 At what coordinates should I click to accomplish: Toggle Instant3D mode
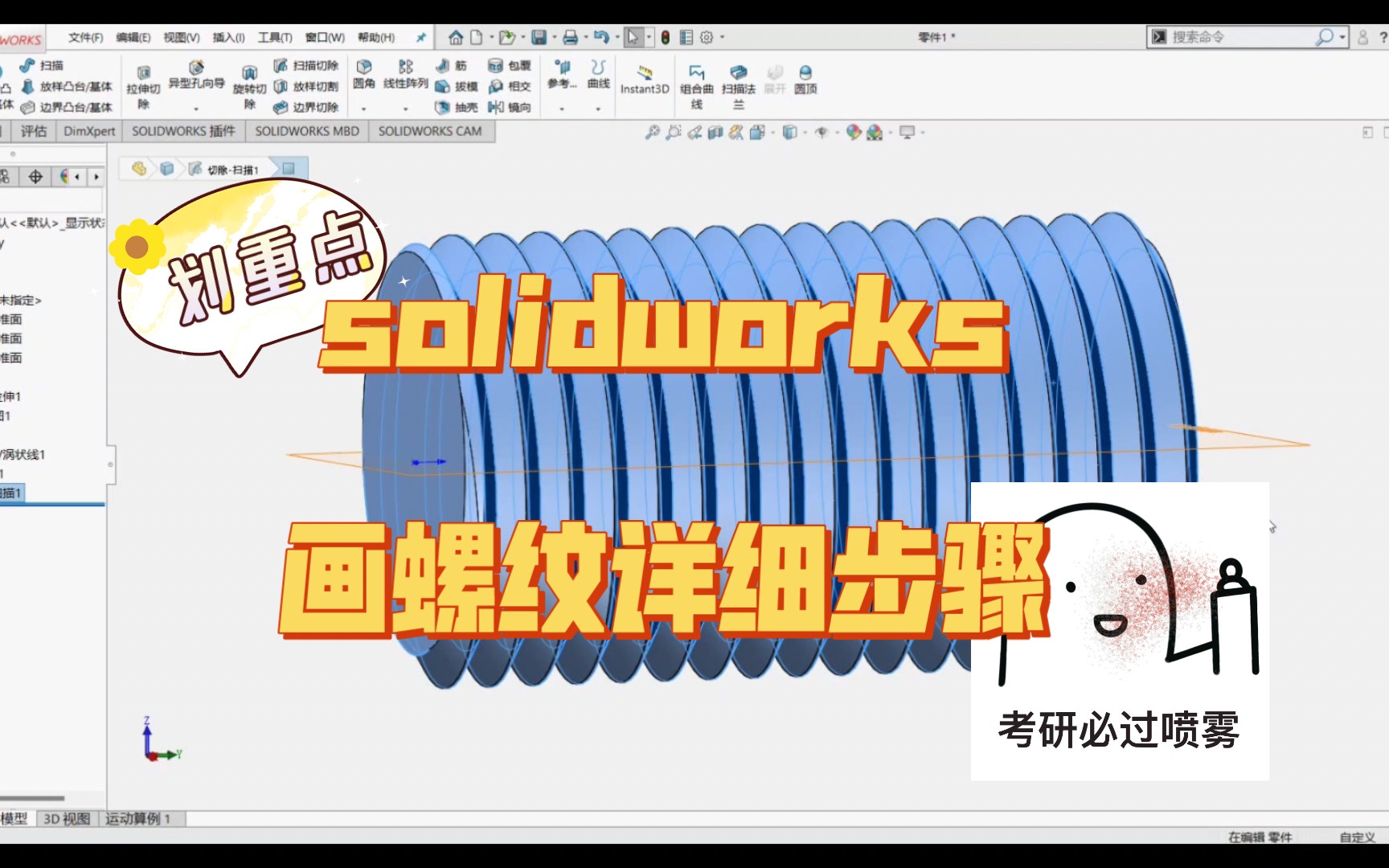coord(645,80)
